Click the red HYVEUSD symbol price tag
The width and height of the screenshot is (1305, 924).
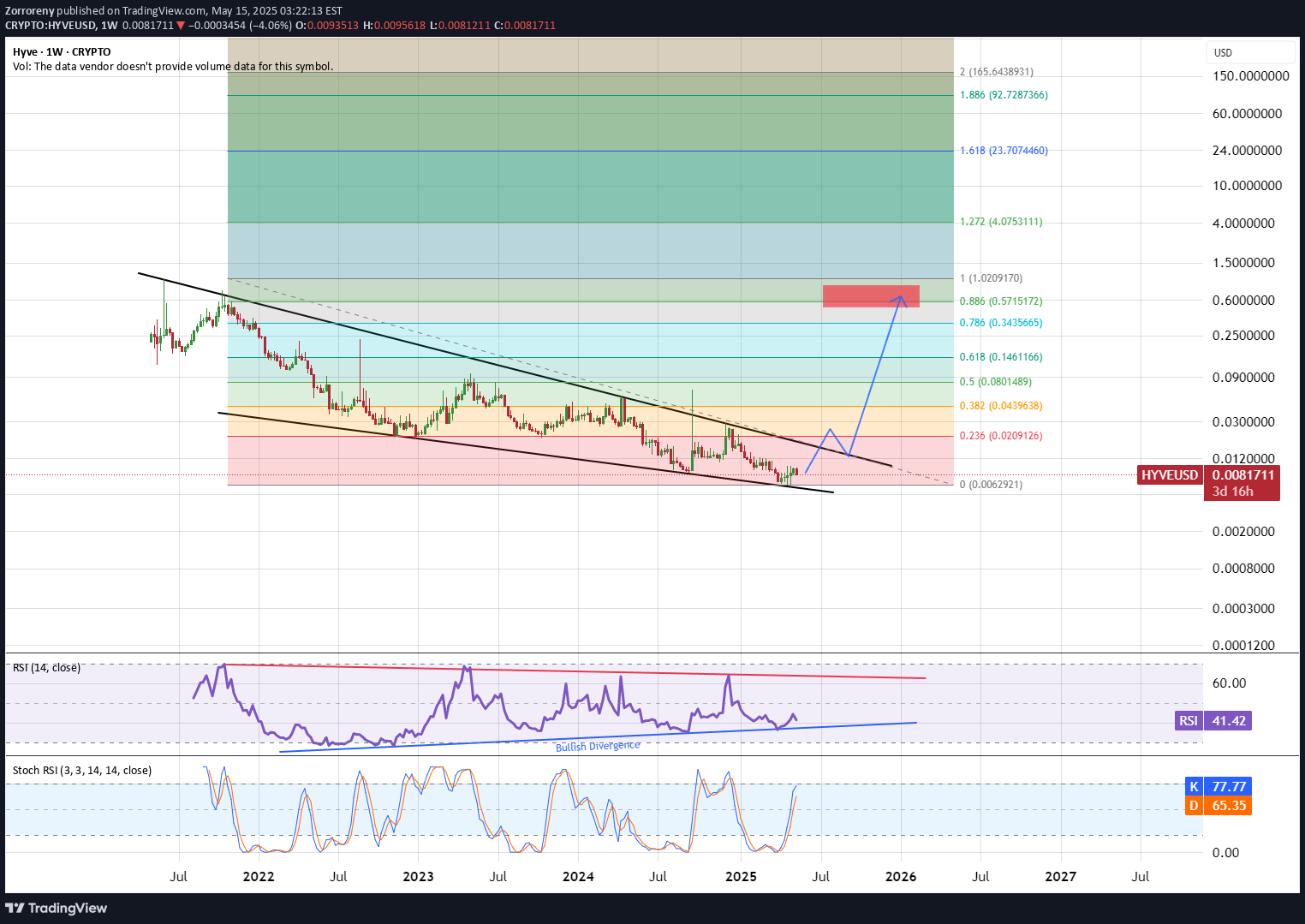(1169, 475)
